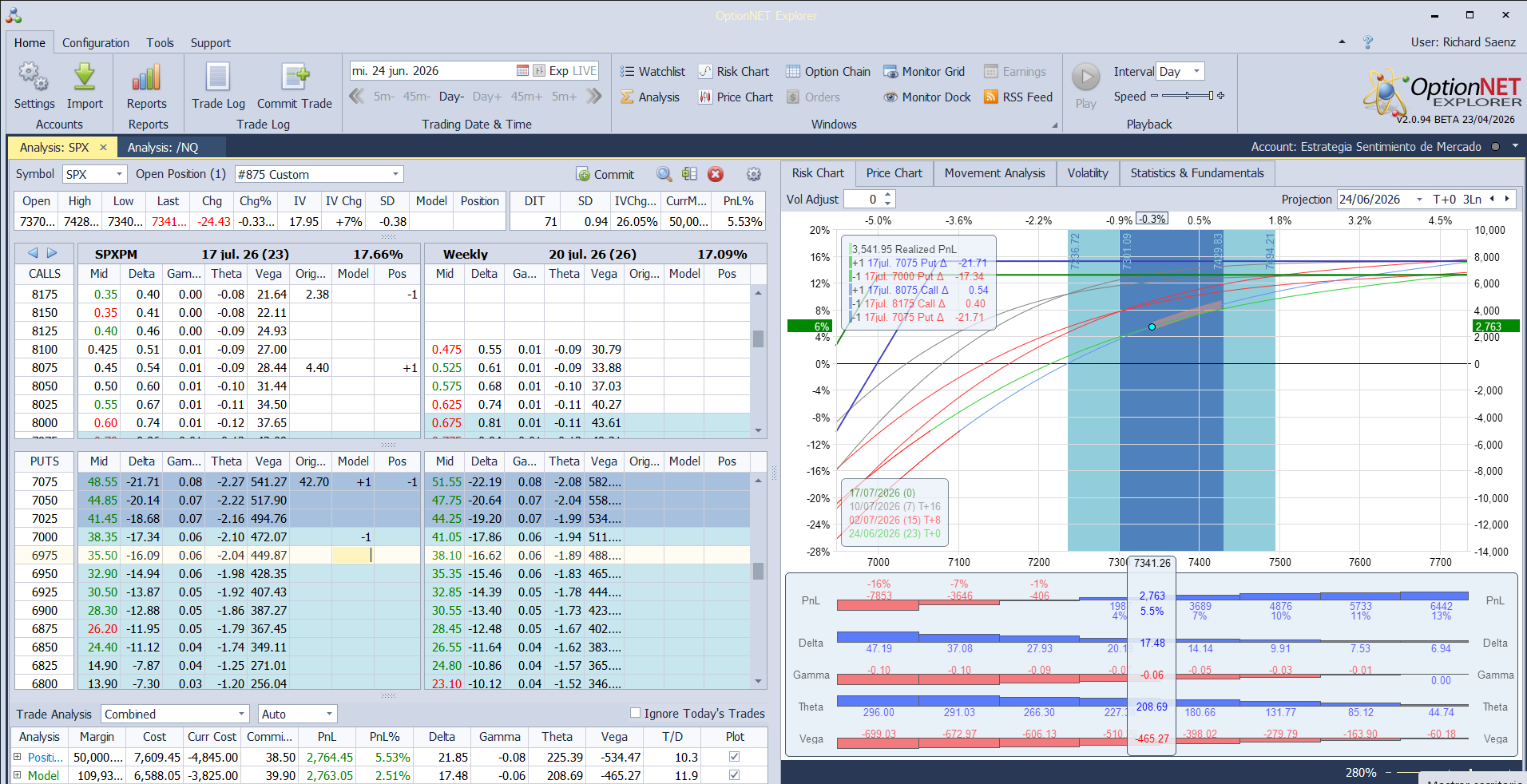Click the trading date field showing mi. 24 jun. 2026

(x=431, y=71)
